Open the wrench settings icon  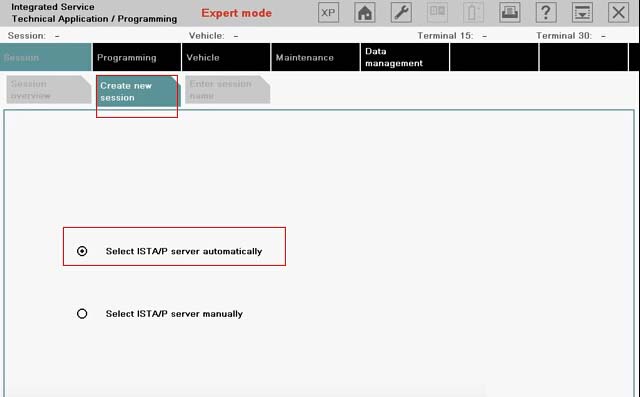tap(401, 13)
